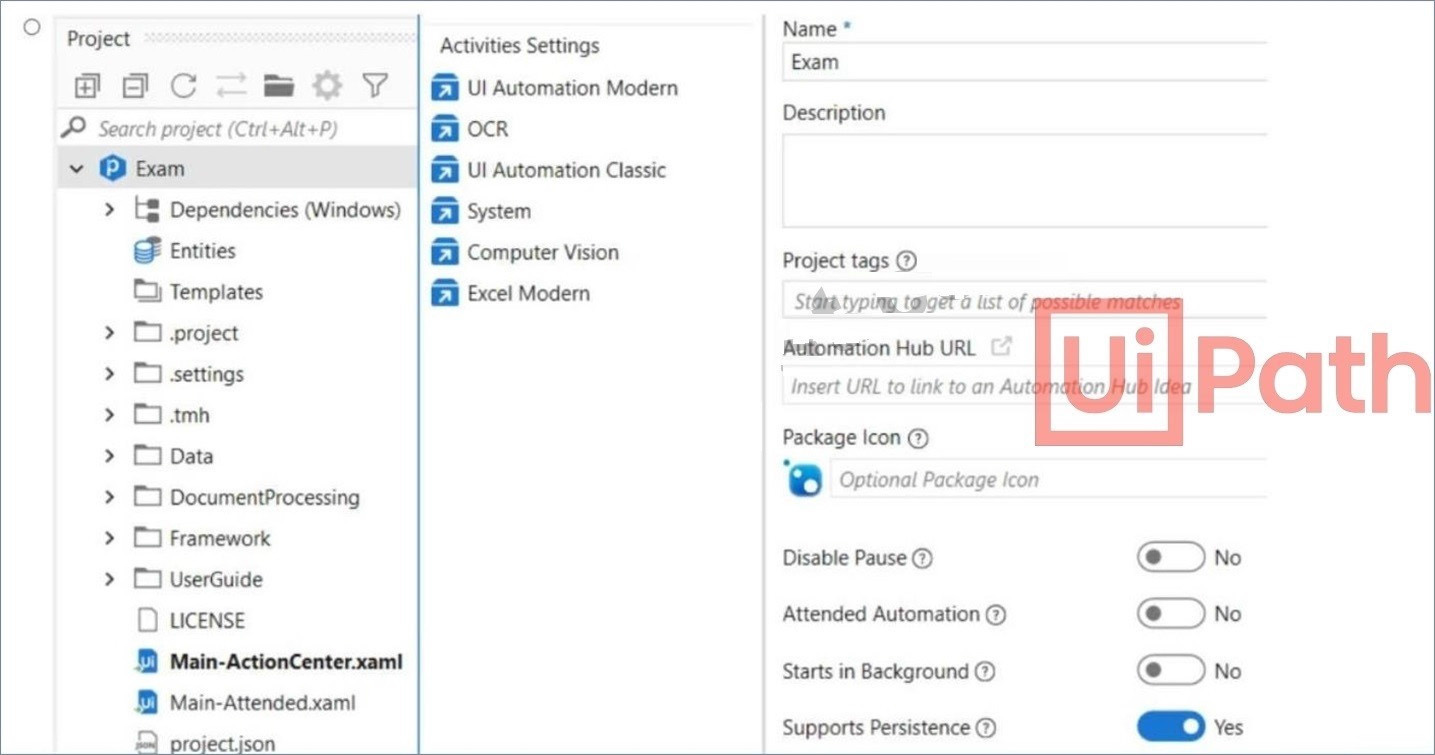Expand the Data folder
The height and width of the screenshot is (755, 1435).
point(110,456)
